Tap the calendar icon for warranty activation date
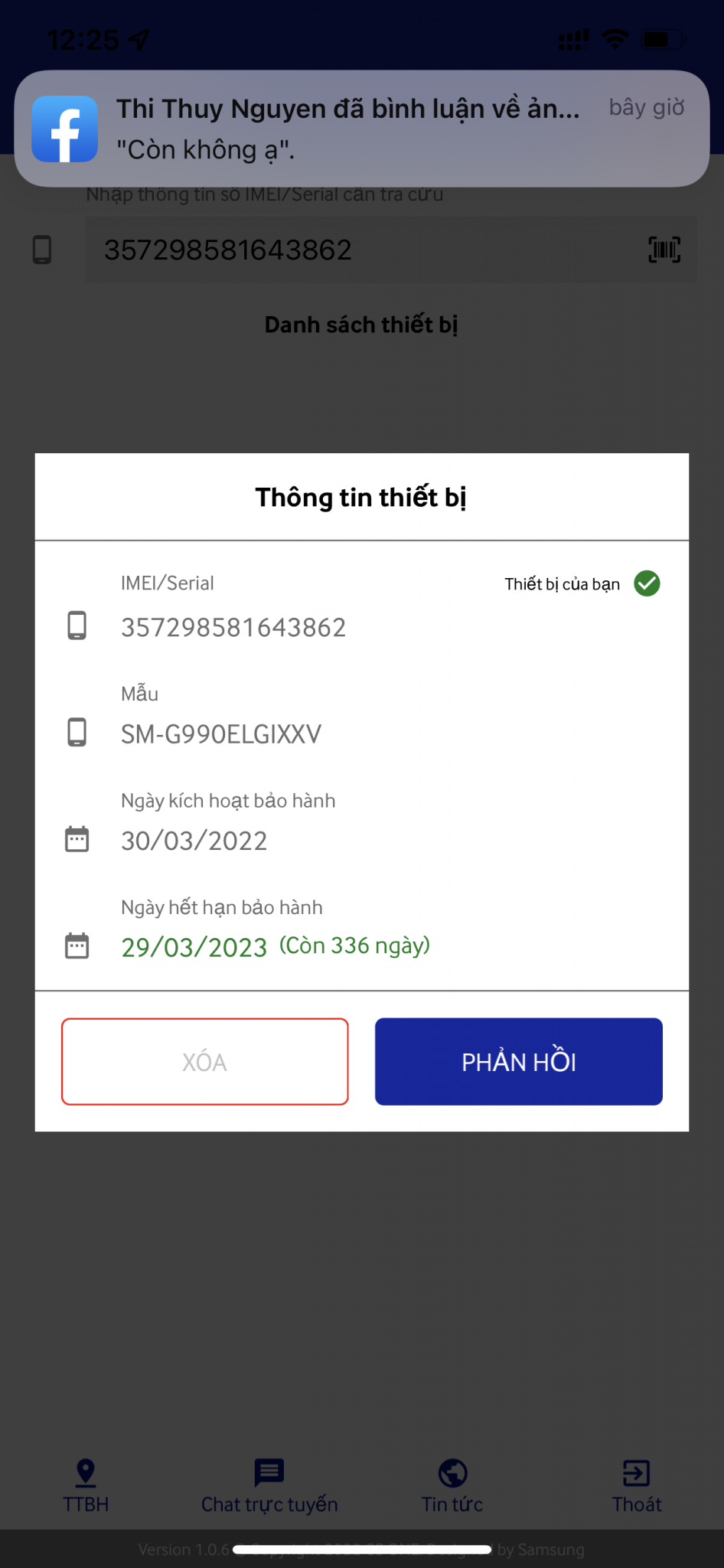The width and height of the screenshot is (724, 1568). click(x=77, y=839)
